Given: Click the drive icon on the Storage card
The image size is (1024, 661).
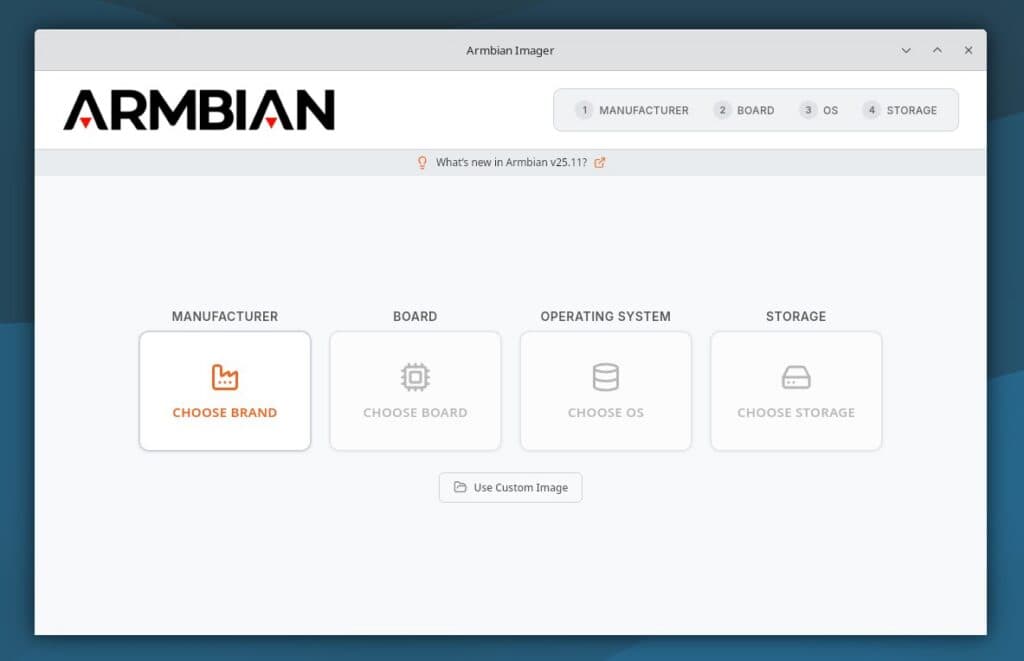Looking at the screenshot, I should point(795,377).
